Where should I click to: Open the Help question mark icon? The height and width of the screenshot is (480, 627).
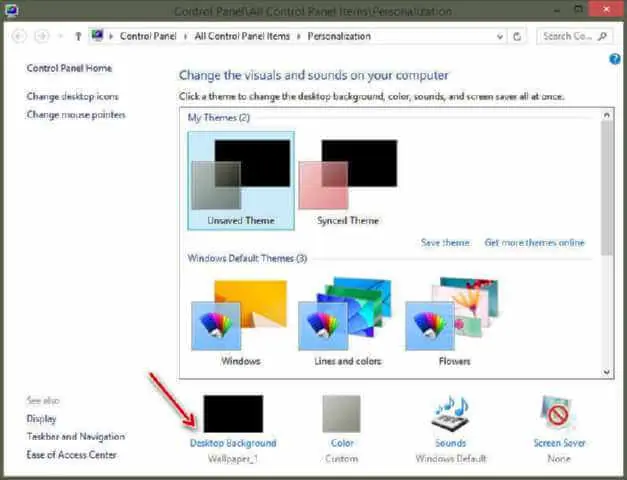tap(615, 59)
